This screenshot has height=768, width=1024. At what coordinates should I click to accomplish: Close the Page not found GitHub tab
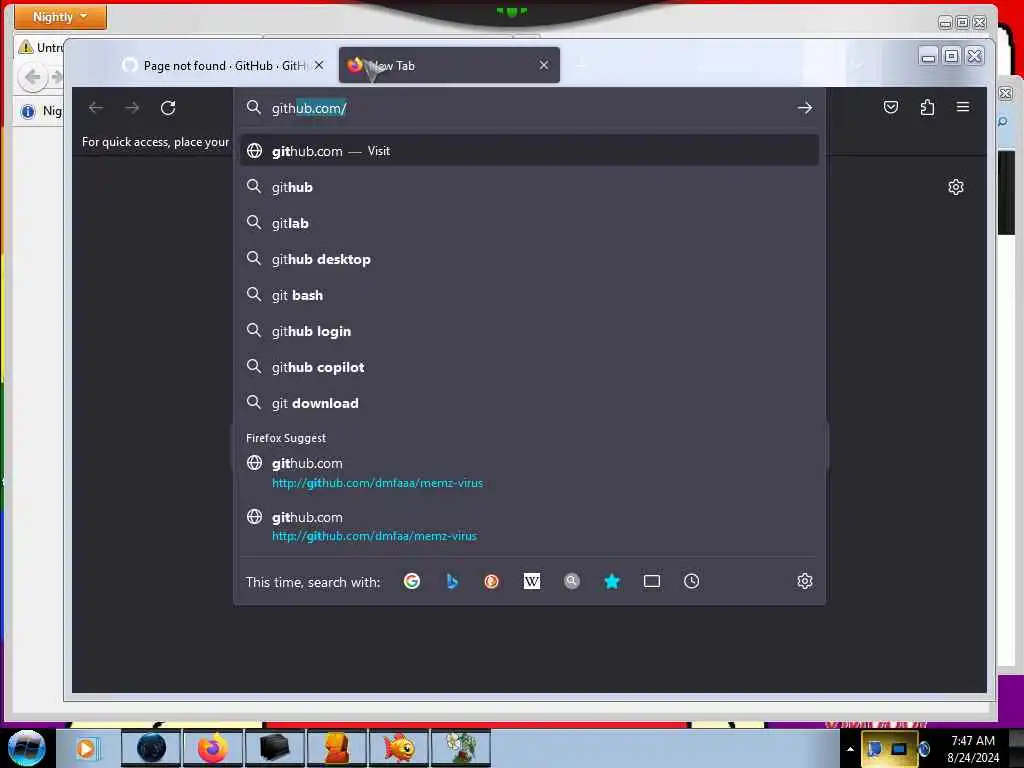tap(319, 65)
